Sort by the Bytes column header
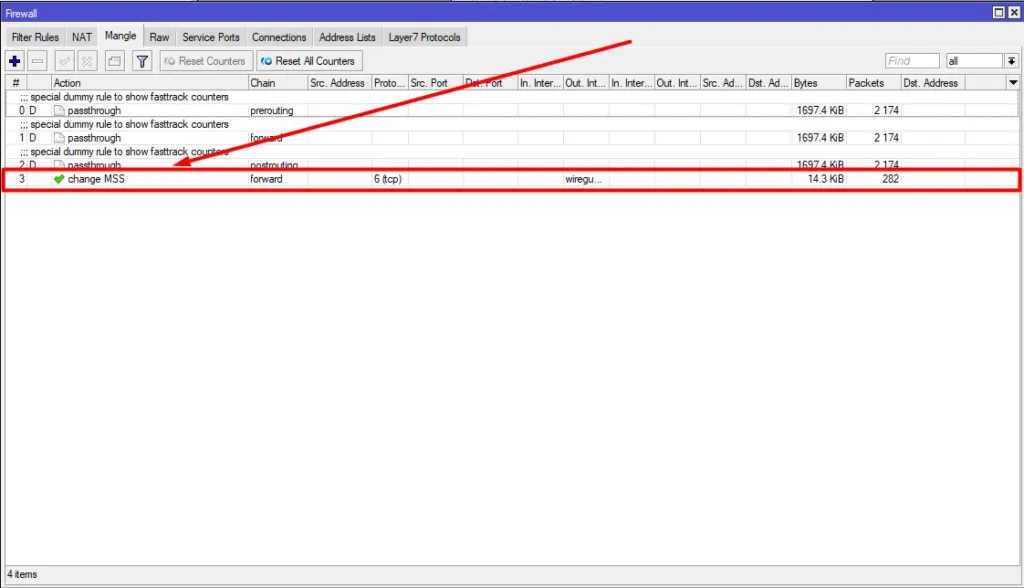The image size is (1024, 588). tap(818, 83)
